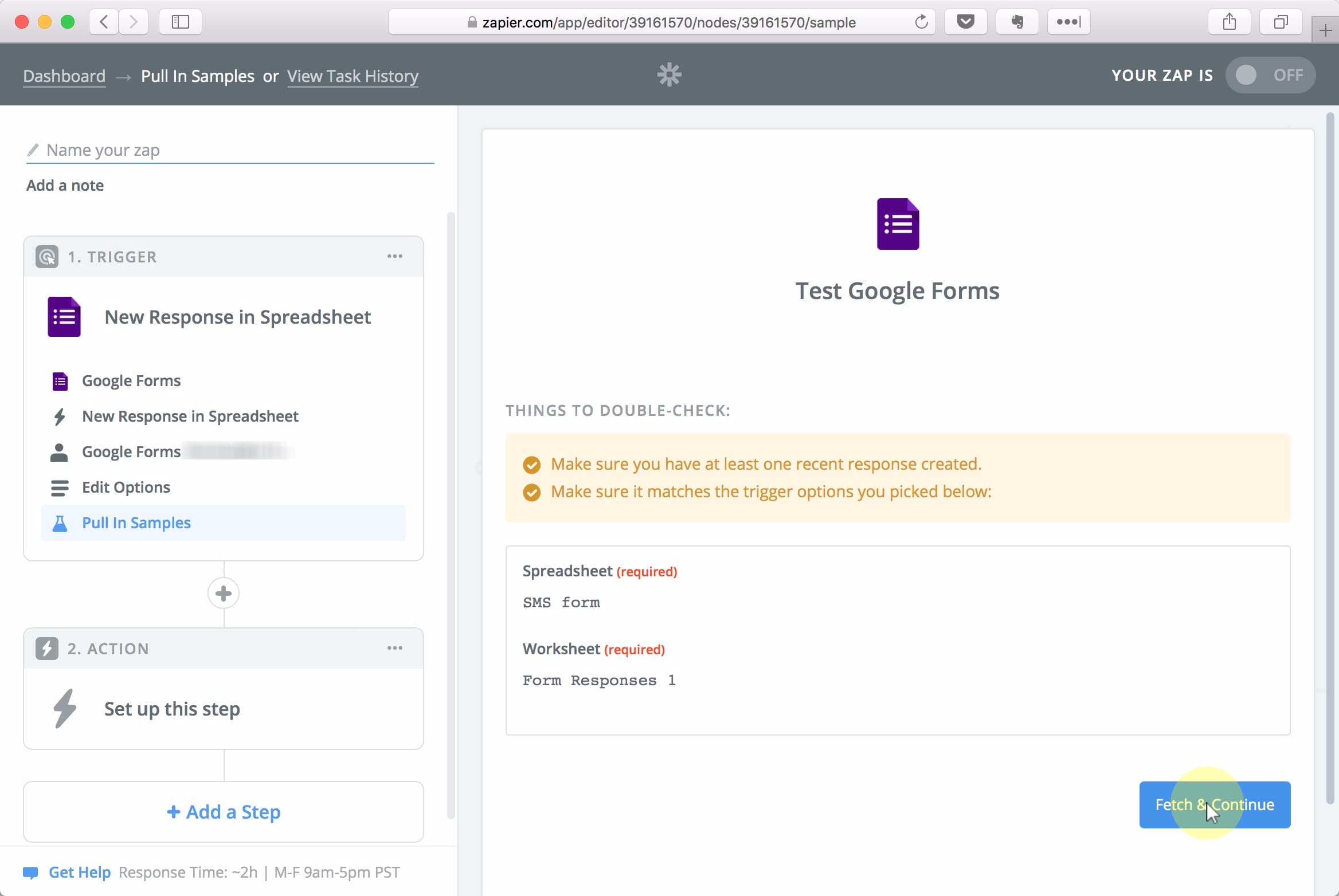Open the trigger step options menu
This screenshot has width=1339, height=896.
coord(394,256)
